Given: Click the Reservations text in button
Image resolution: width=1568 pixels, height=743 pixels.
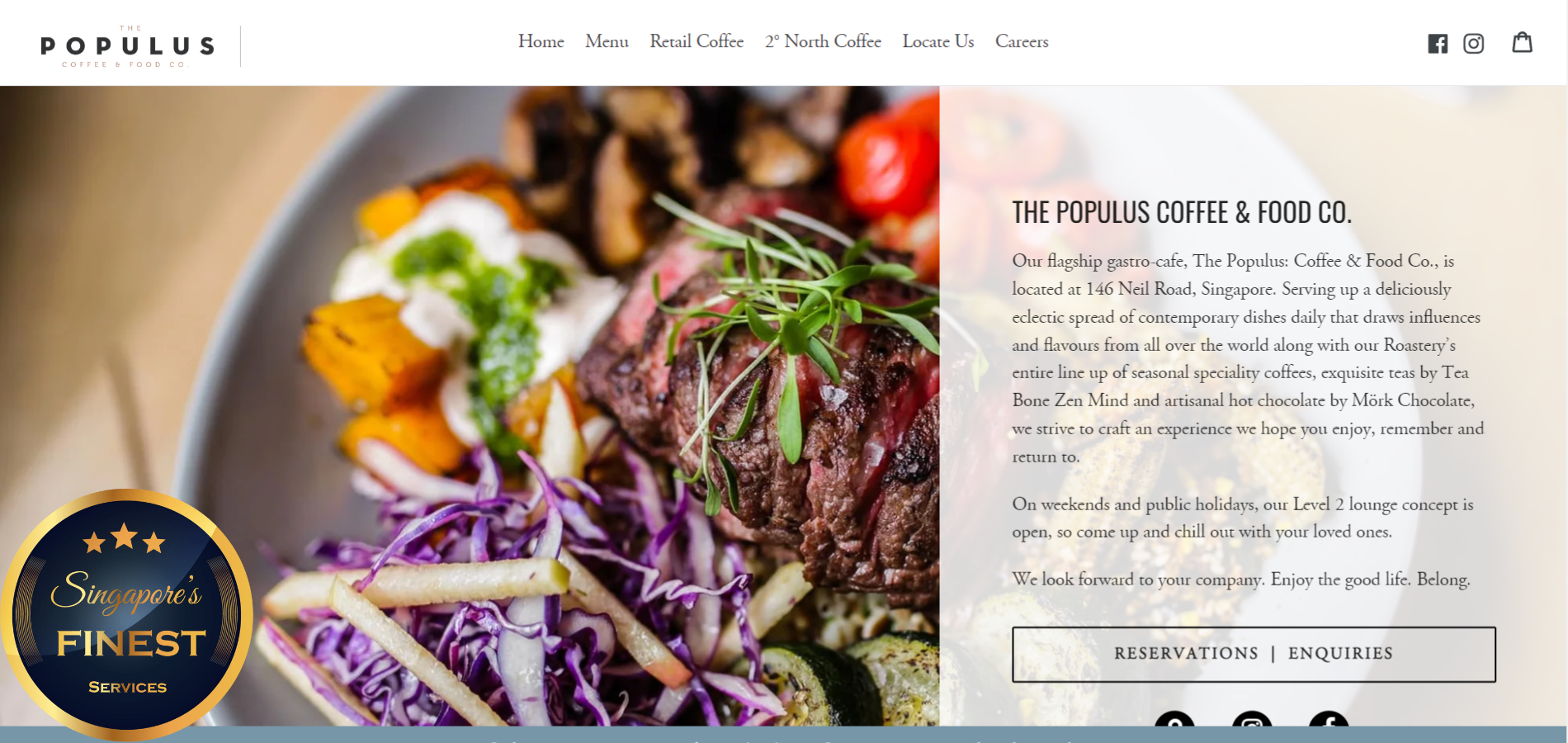Looking at the screenshot, I should [1186, 654].
